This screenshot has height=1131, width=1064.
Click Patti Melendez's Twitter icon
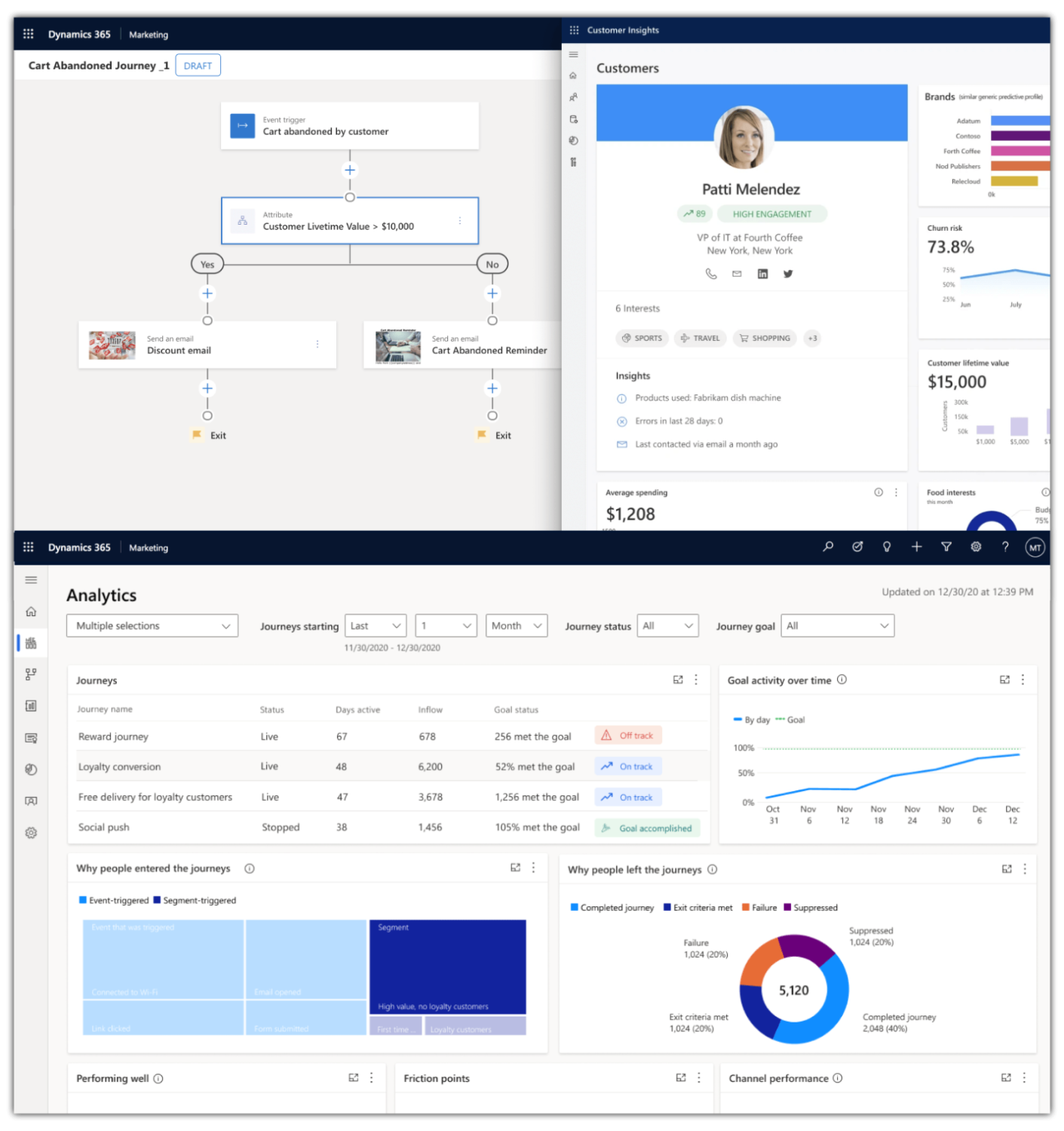pos(788,274)
